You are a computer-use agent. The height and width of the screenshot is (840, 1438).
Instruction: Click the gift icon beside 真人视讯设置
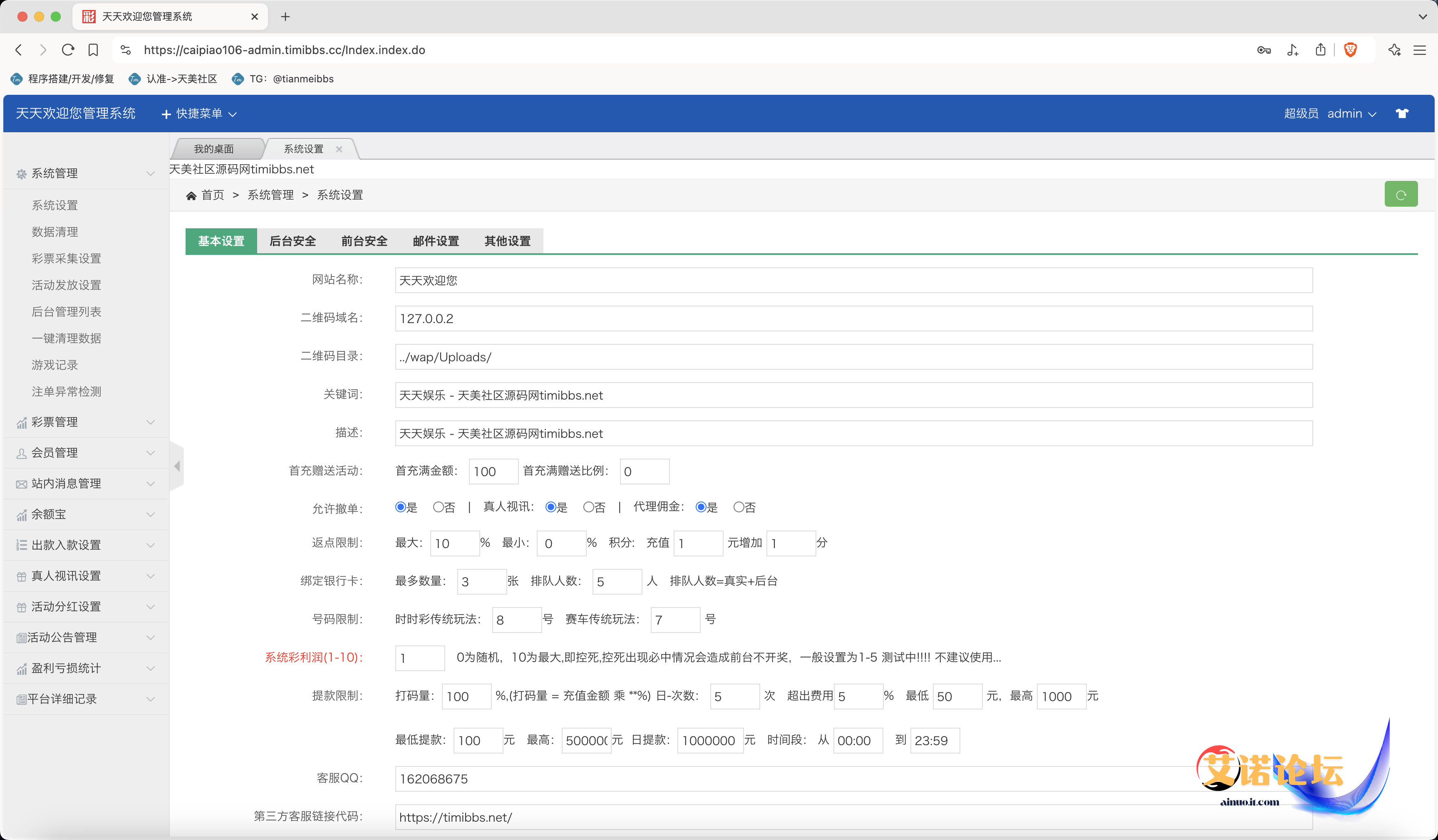point(22,576)
